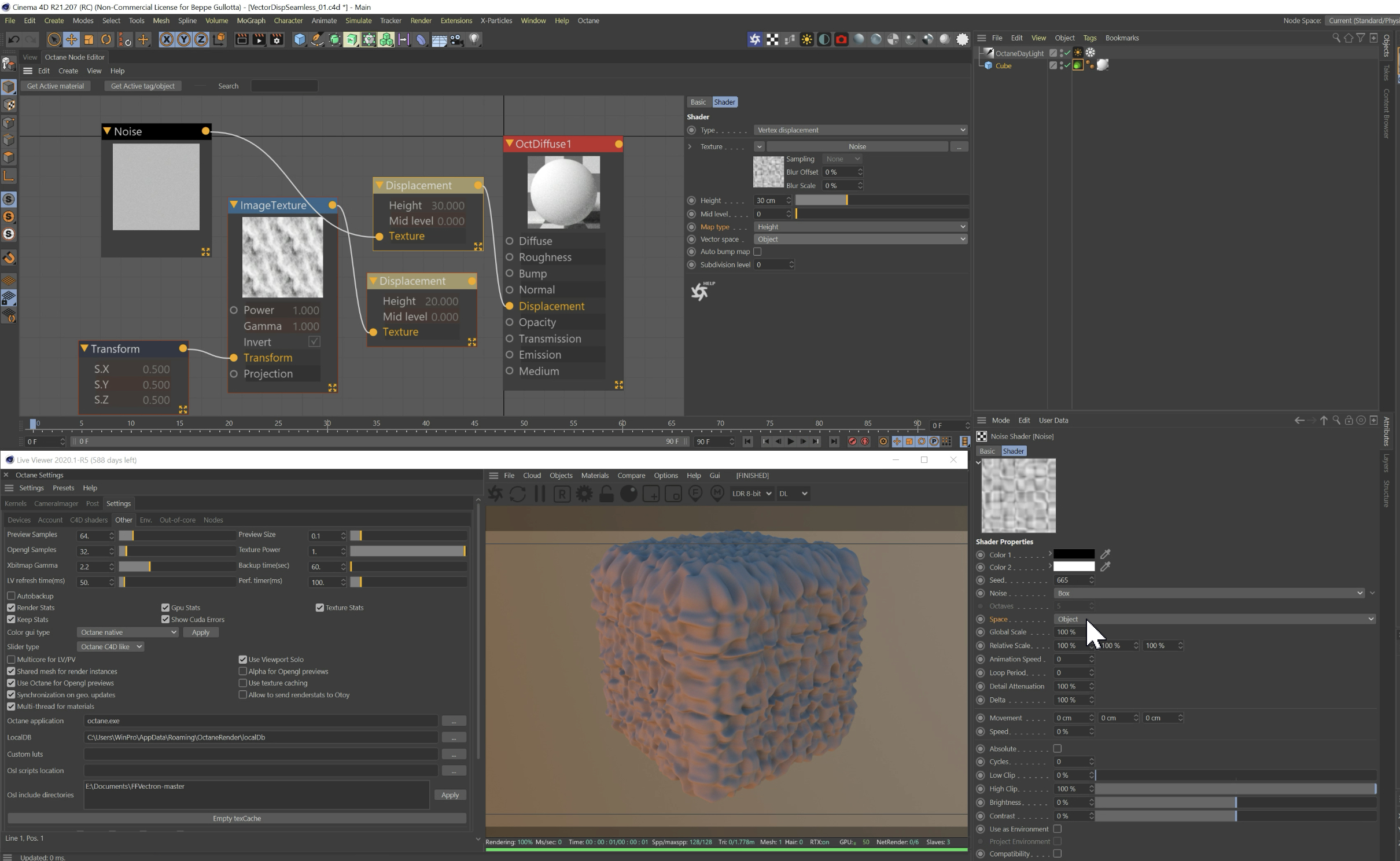Uncheck Show Cuda Errors option
This screenshot has width=1400, height=861.
165,619
